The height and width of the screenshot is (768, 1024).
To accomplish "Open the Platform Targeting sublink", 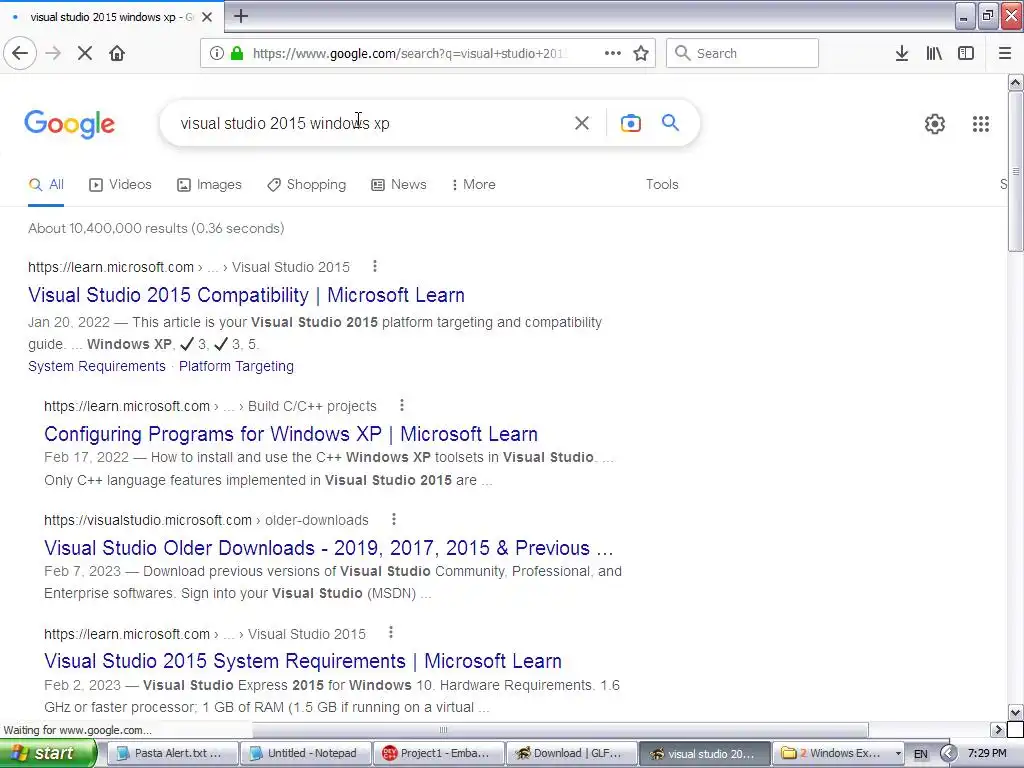I will (236, 366).
